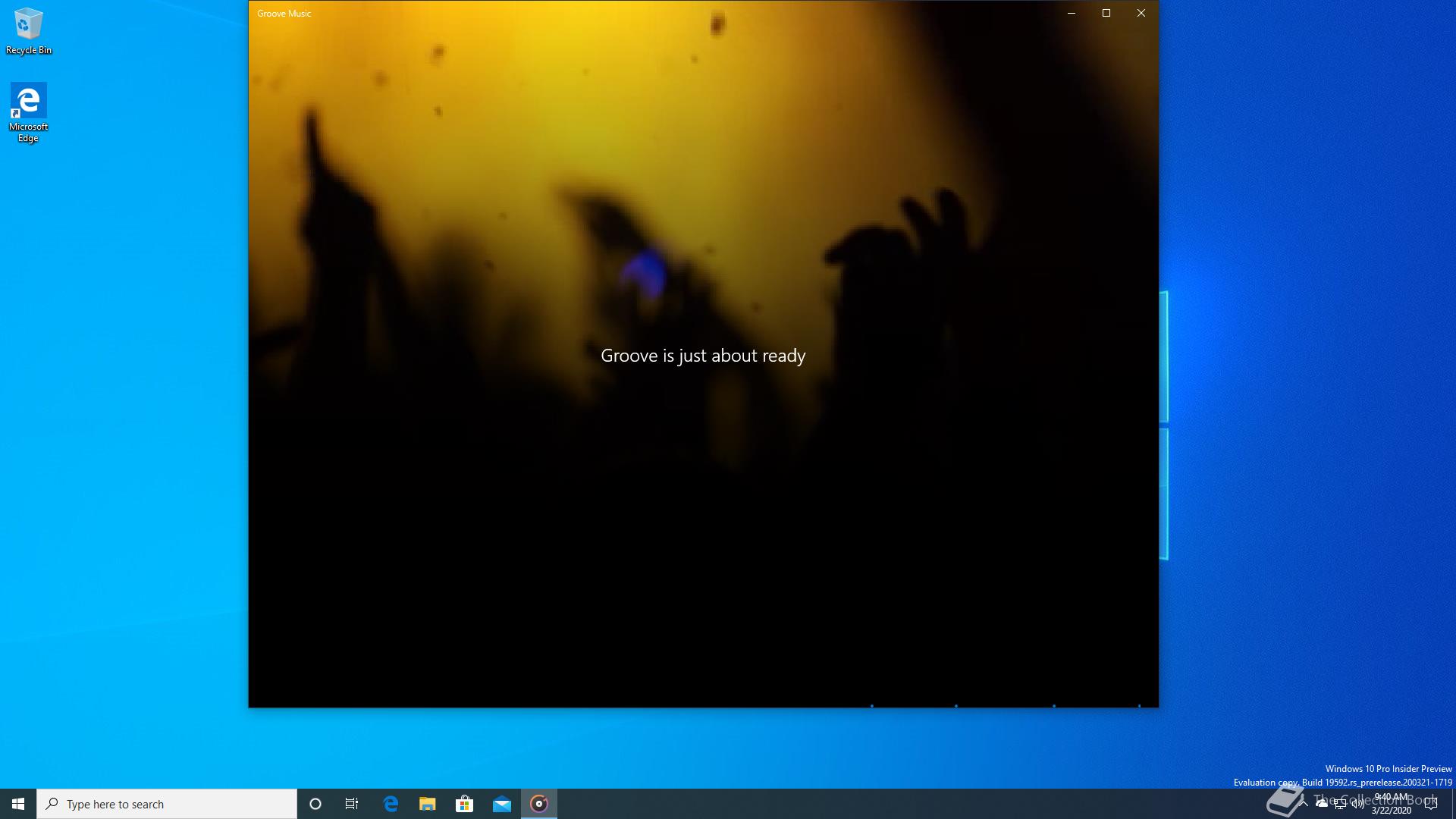Minimize the Groove Music window
Image resolution: width=1456 pixels, height=819 pixels.
pyautogui.click(x=1072, y=13)
